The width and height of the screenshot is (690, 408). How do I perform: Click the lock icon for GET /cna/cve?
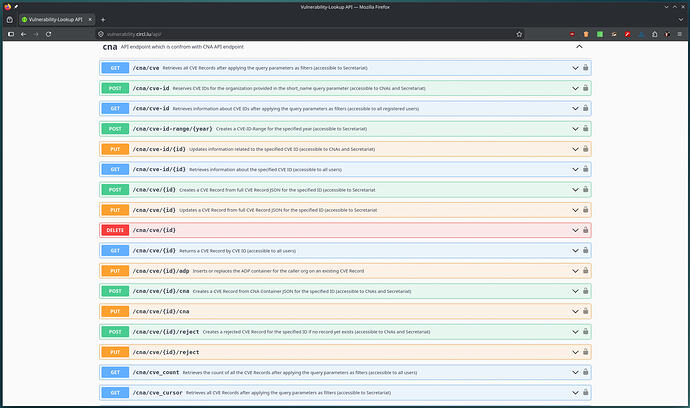click(x=585, y=68)
